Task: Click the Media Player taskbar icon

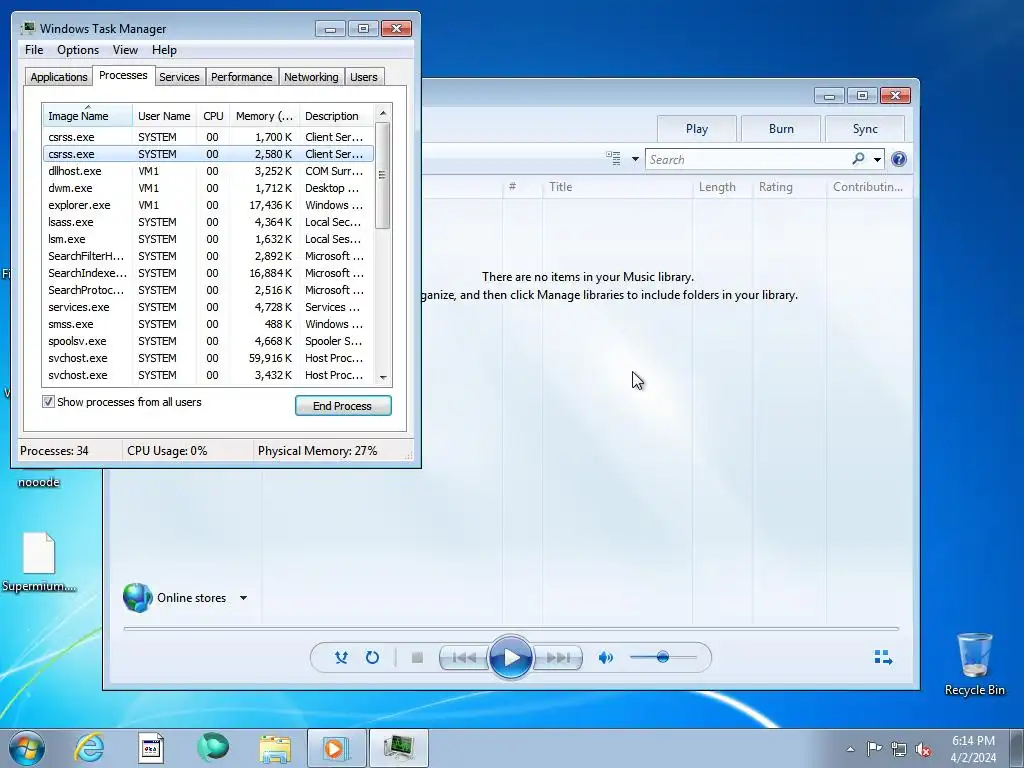Action: coord(337,748)
